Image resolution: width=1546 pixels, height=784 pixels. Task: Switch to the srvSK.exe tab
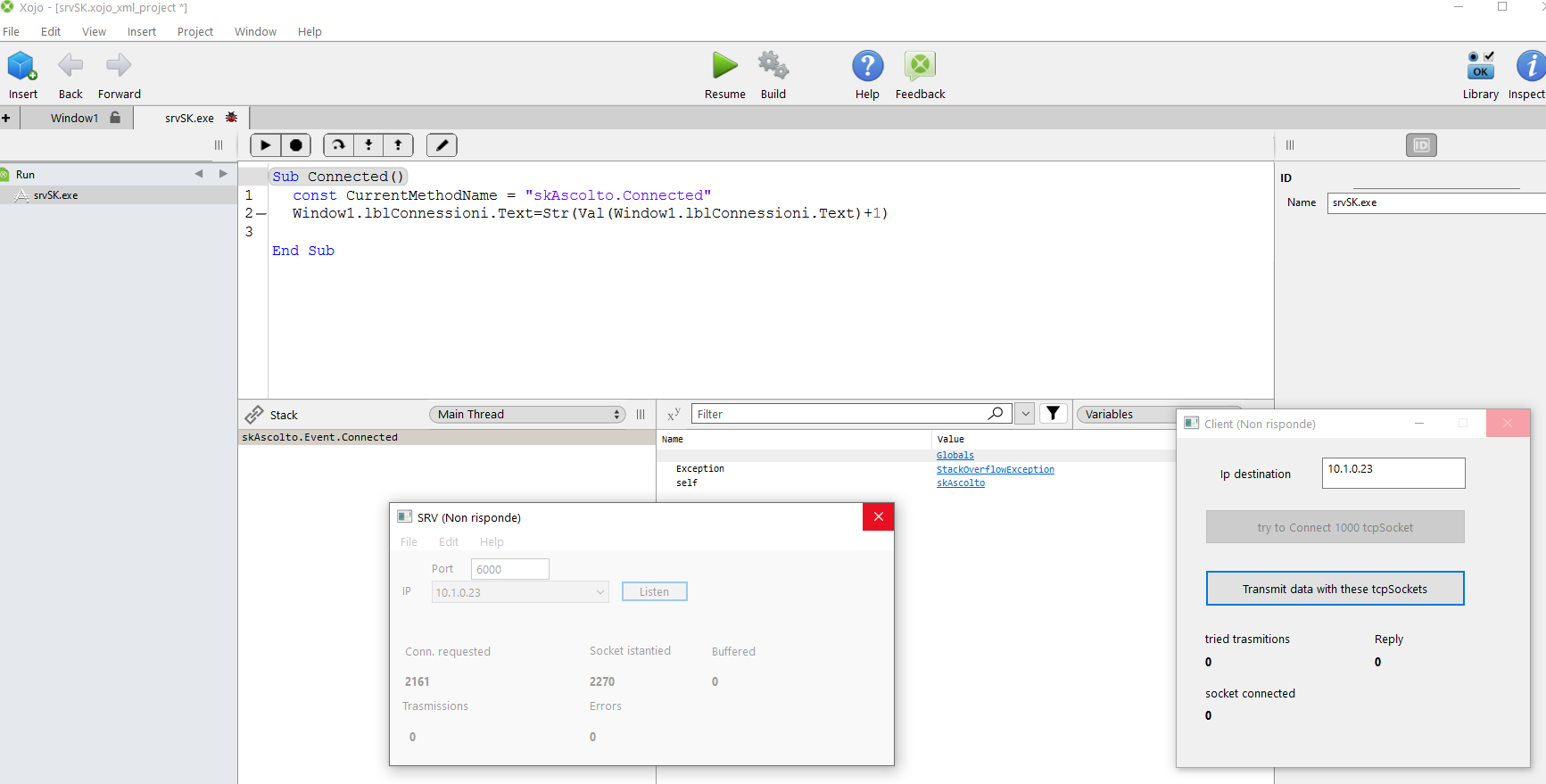pos(192,118)
